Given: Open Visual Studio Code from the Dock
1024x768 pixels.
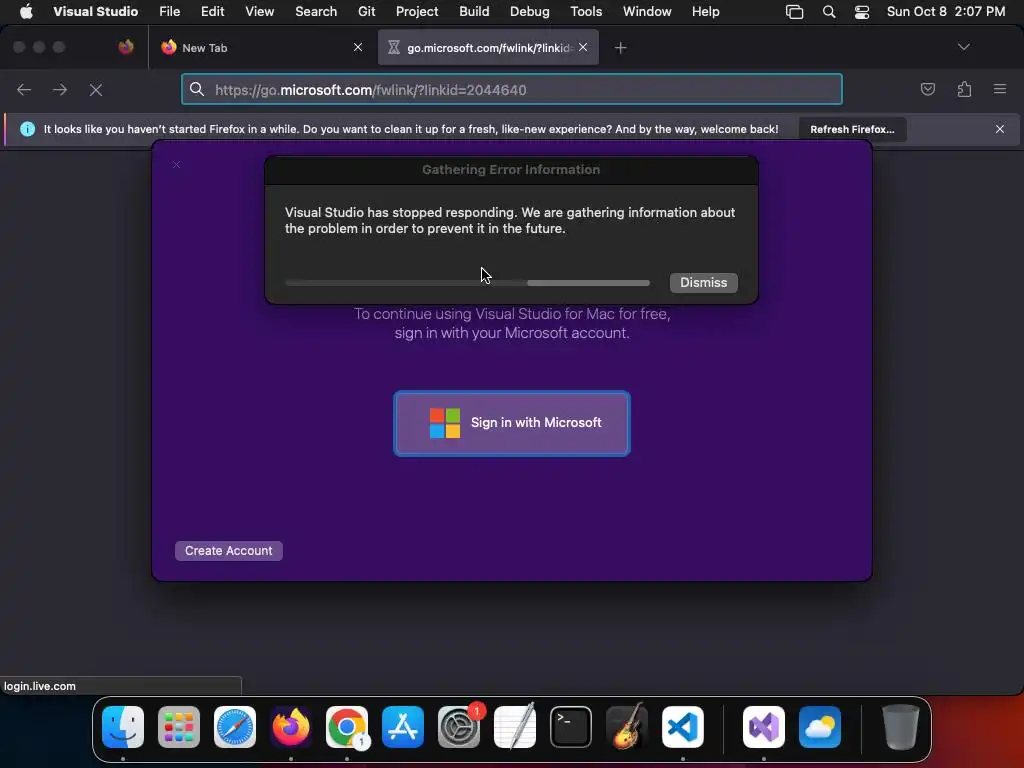Looking at the screenshot, I should click(x=682, y=727).
